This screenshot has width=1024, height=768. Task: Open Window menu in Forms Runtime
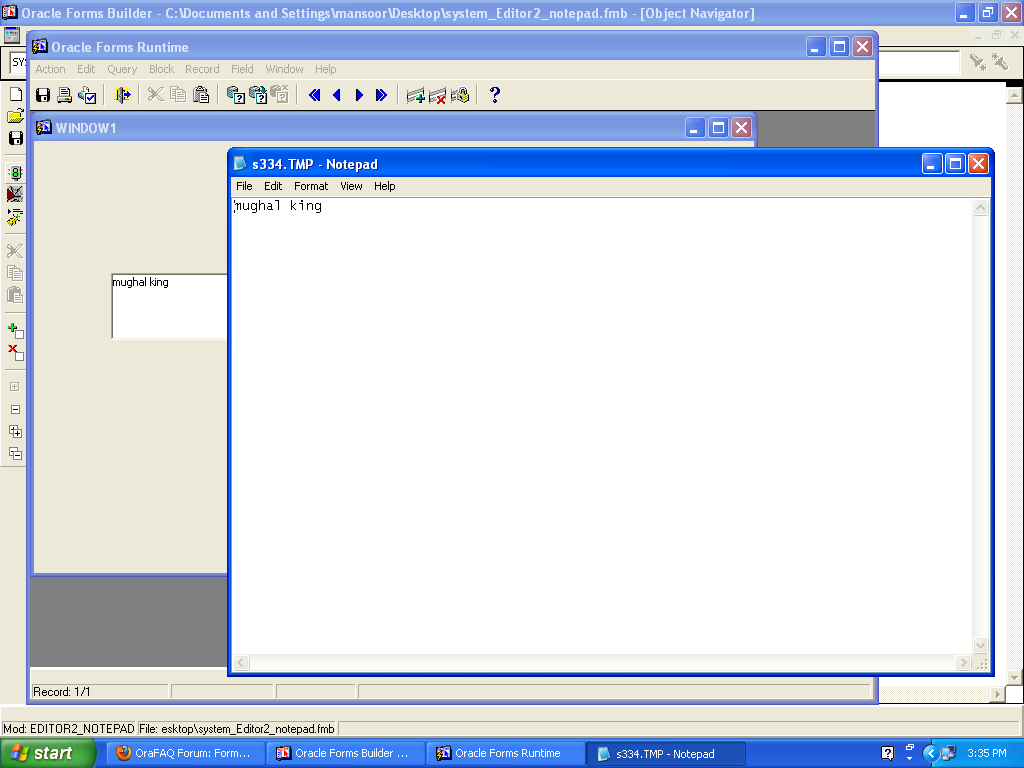click(x=284, y=69)
